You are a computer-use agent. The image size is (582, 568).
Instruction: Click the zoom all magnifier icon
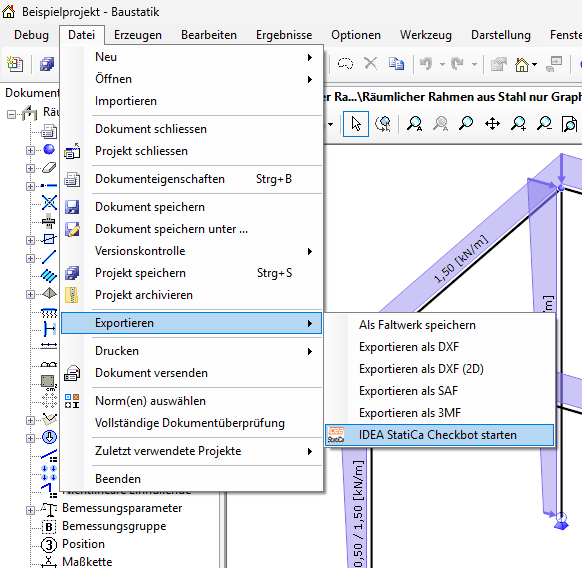click(414, 124)
